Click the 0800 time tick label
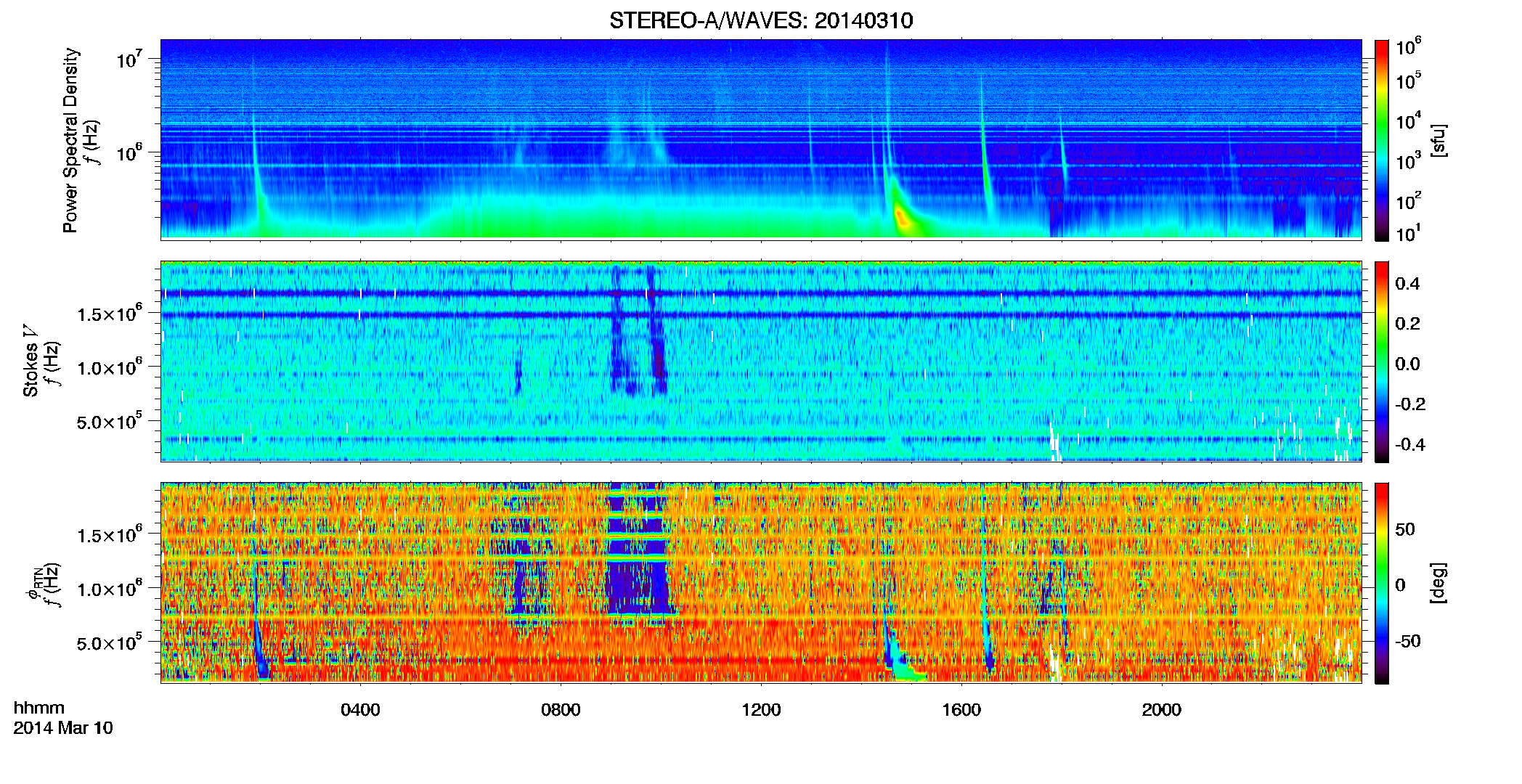 click(561, 710)
